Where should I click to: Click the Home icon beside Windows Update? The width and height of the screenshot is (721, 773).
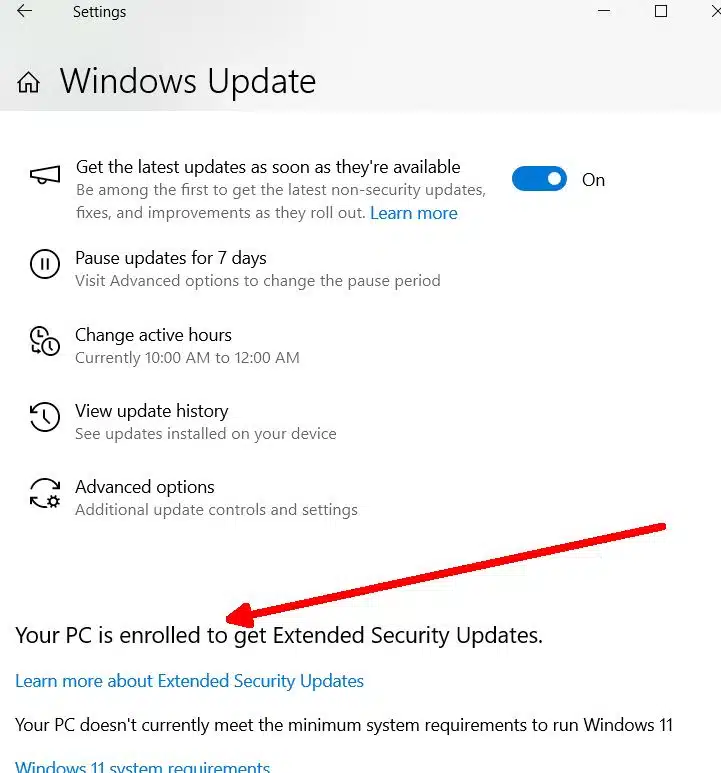pos(29,82)
